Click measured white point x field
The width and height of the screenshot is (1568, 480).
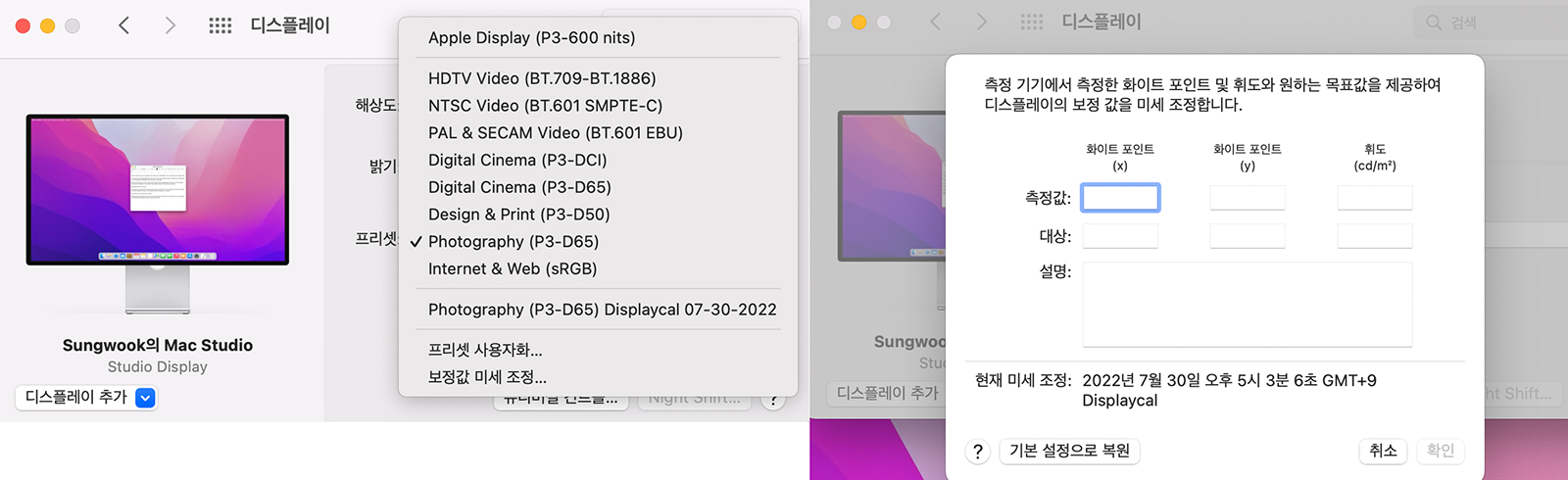click(1120, 198)
